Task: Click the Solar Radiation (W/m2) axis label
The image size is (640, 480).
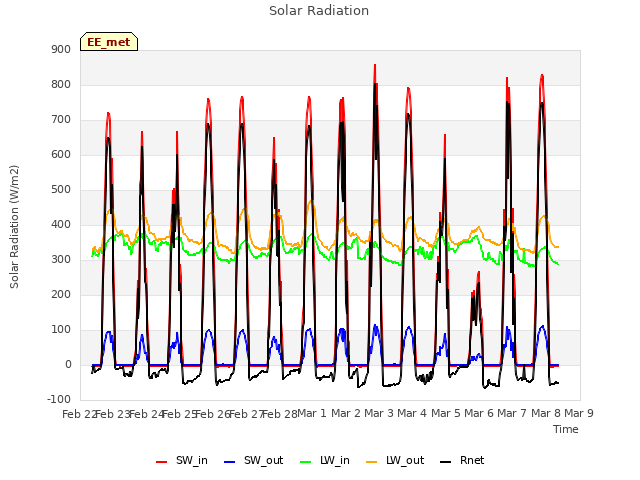Action: [x=14, y=227]
